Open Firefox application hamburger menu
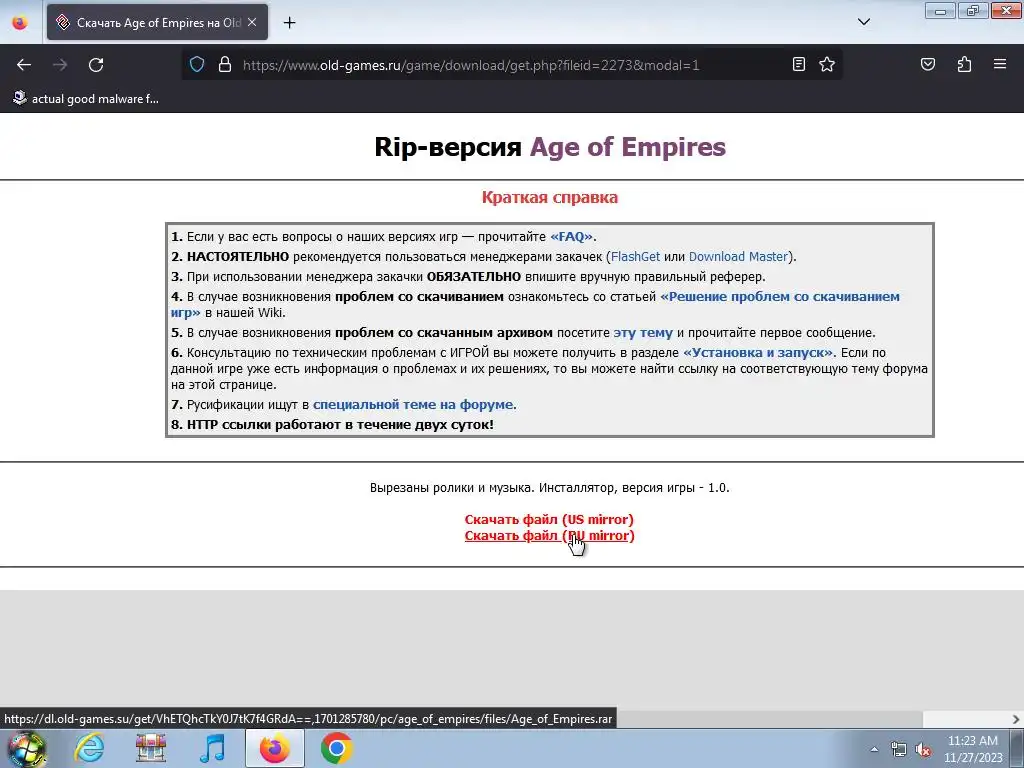This screenshot has width=1024, height=768. (x=1000, y=64)
